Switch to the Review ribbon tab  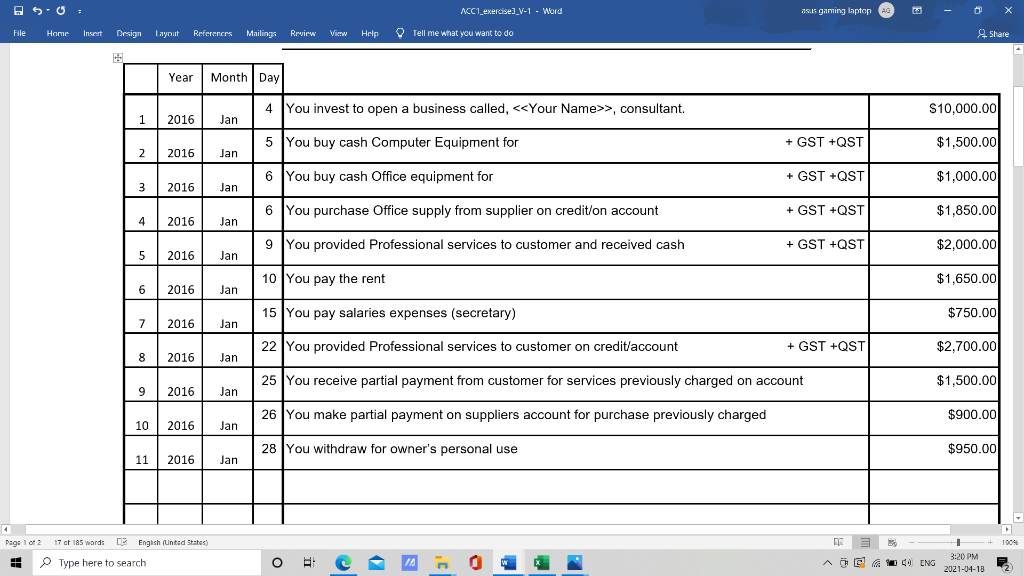coord(302,33)
